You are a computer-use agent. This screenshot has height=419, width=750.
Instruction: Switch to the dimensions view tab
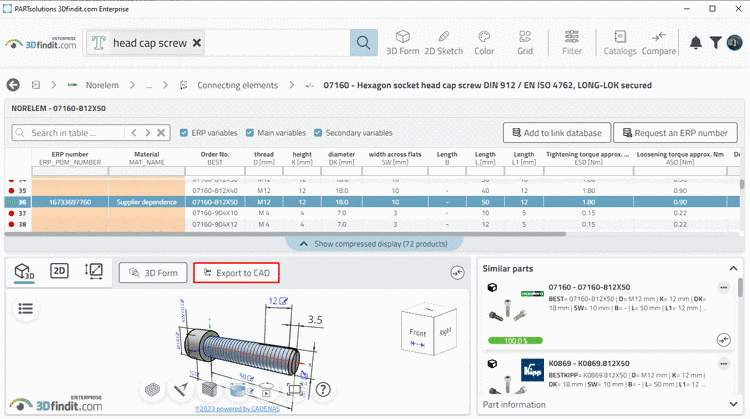tap(94, 271)
